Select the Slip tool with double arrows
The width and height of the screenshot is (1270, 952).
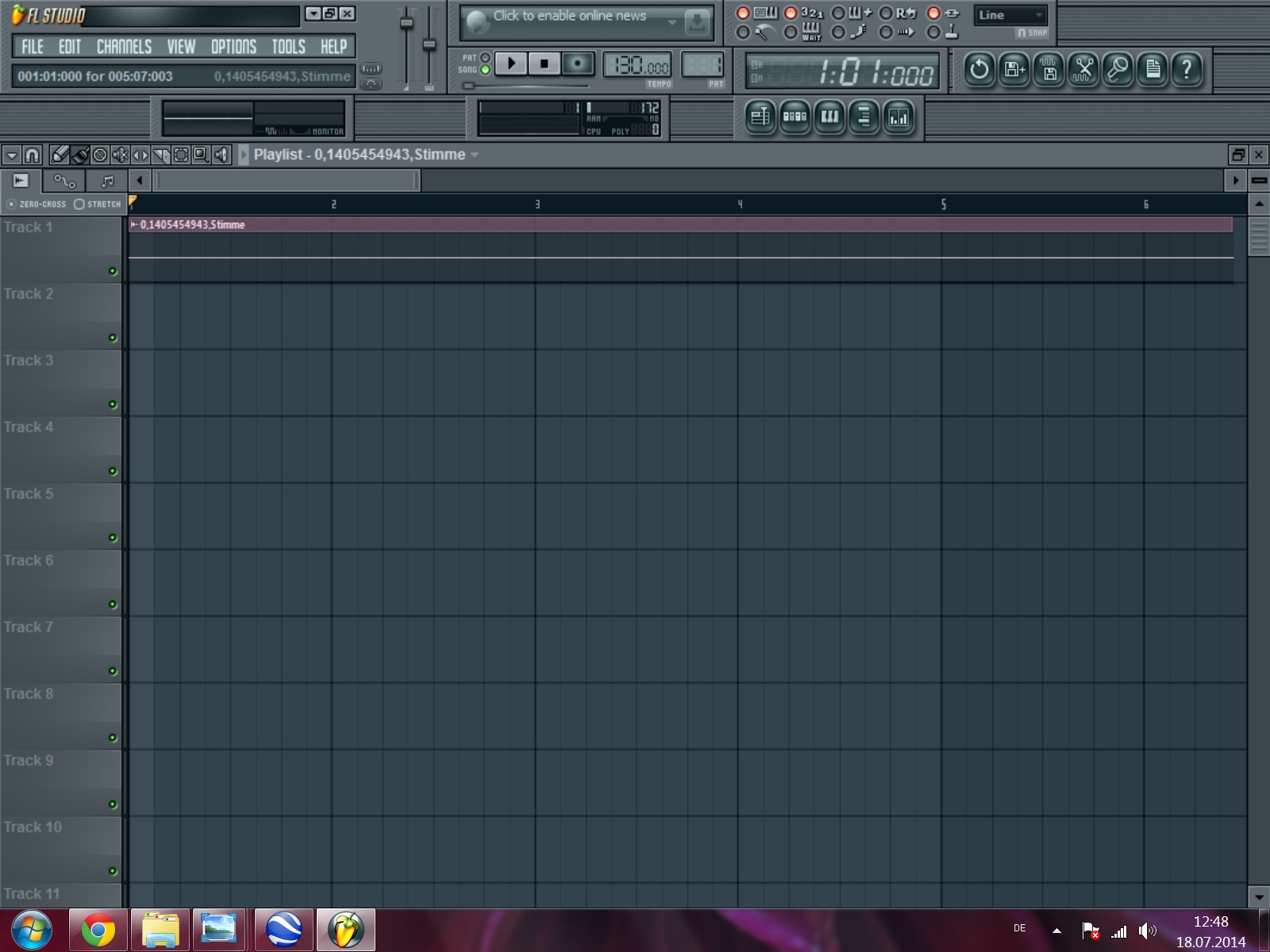(x=140, y=155)
